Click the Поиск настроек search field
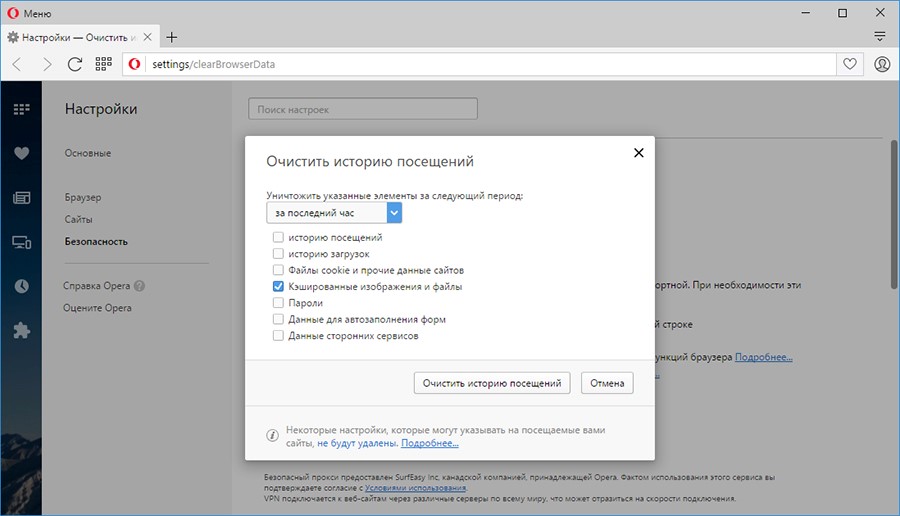This screenshot has height=516, width=900. pyautogui.click(x=363, y=109)
